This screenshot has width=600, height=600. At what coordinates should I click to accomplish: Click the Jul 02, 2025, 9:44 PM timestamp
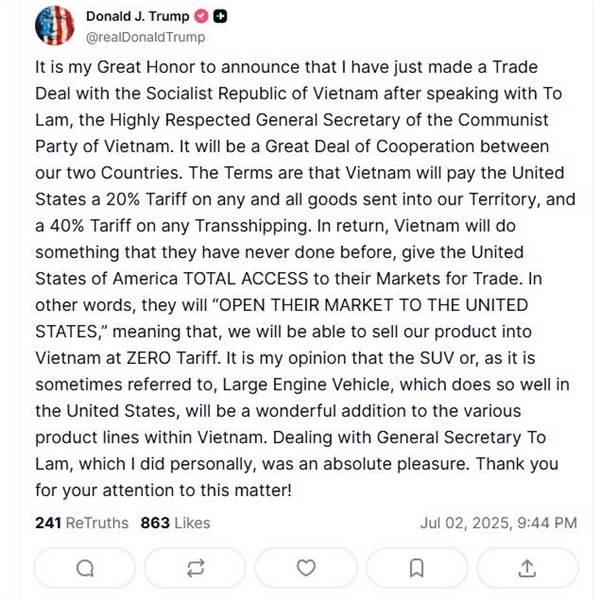[x=499, y=523]
